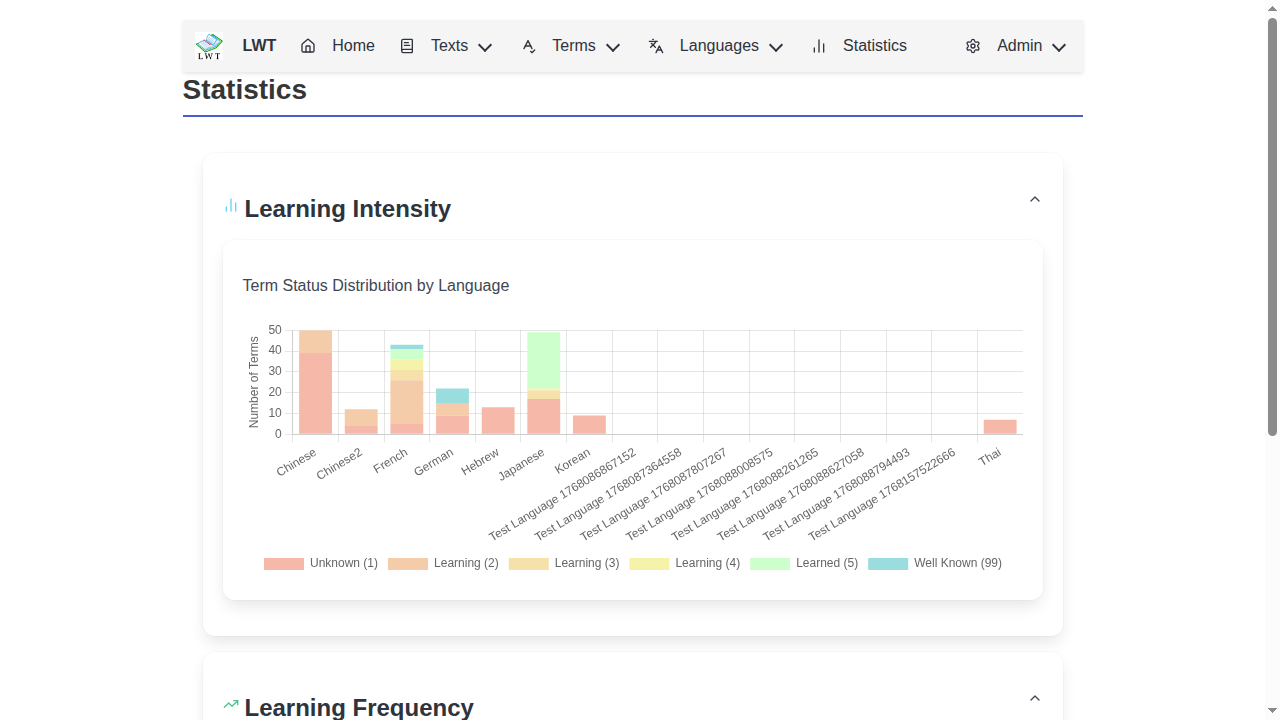Open the Texts dropdown chevron
Screen dimensions: 1280x720
(x=486, y=47)
